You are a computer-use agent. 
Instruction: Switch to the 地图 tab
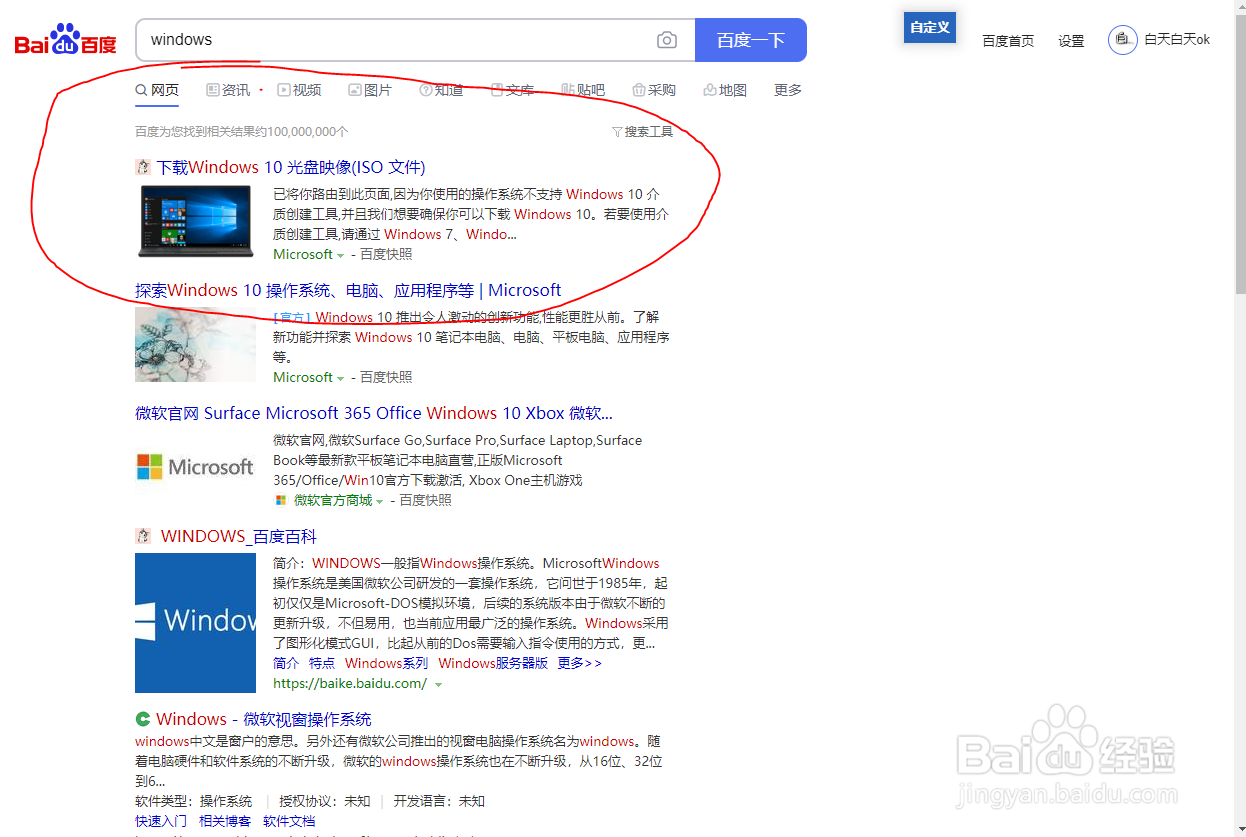(x=725, y=90)
